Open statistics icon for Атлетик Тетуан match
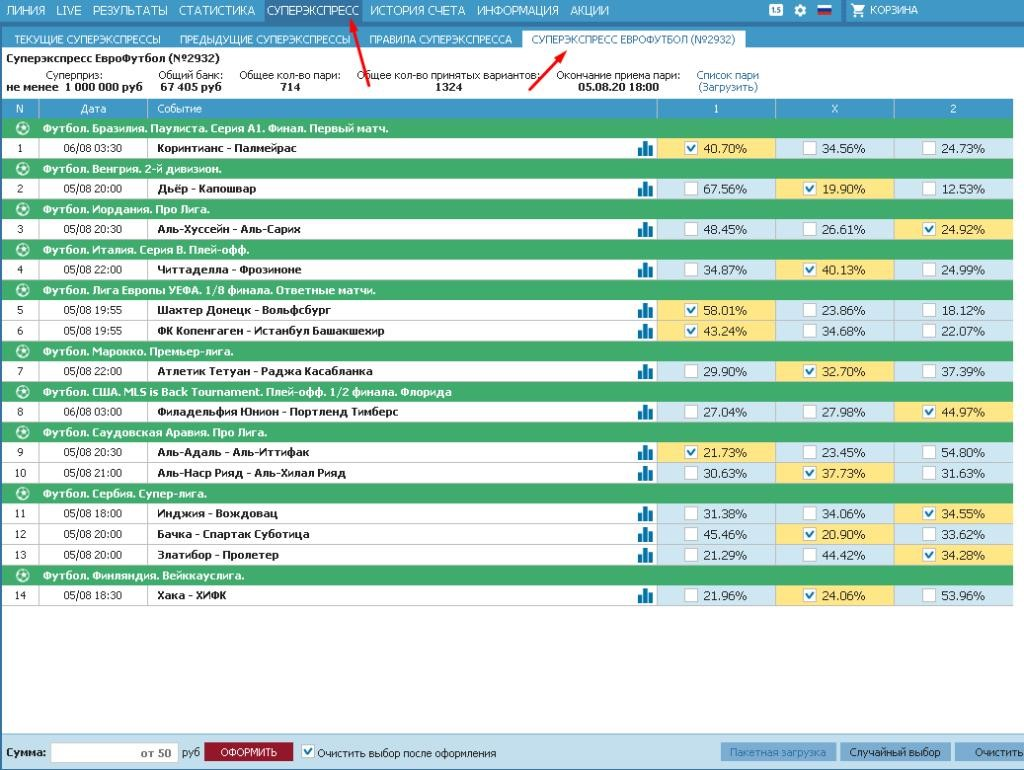 (645, 372)
